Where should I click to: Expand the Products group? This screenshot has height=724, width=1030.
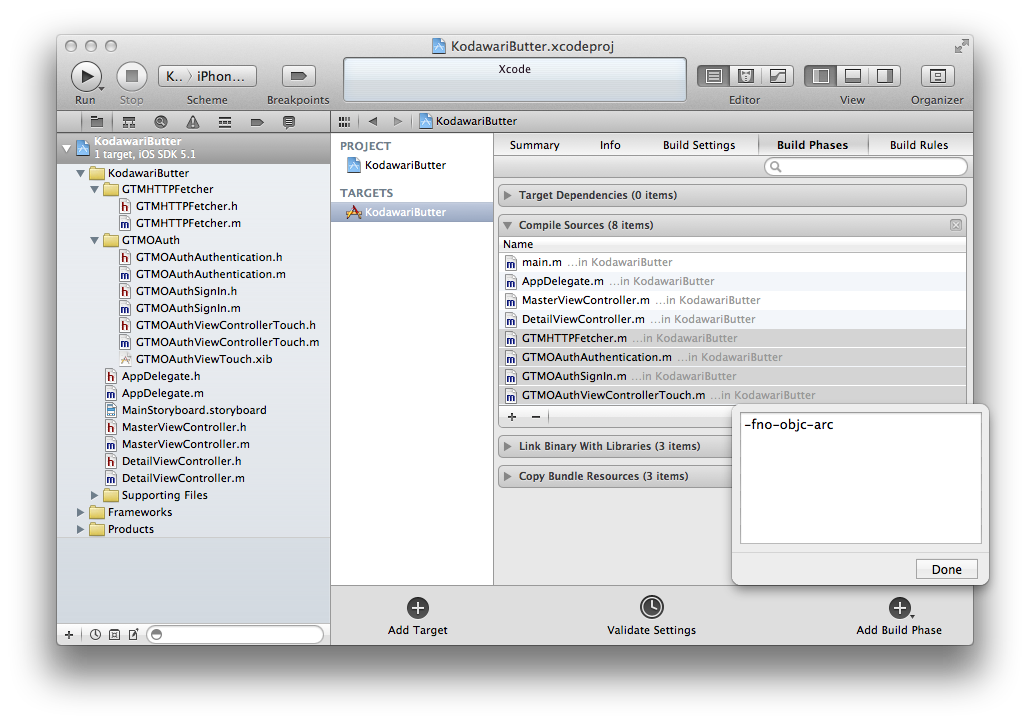pyautogui.click(x=80, y=530)
